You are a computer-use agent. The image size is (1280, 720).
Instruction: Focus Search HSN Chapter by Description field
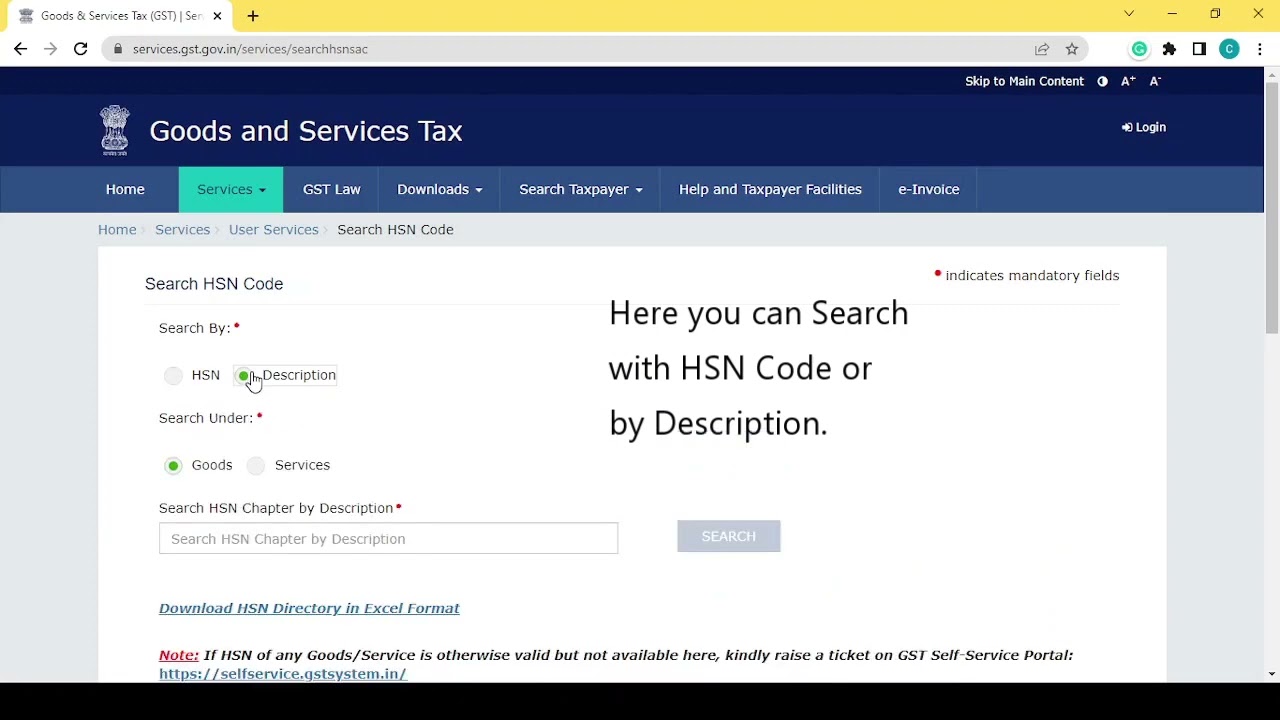[388, 538]
